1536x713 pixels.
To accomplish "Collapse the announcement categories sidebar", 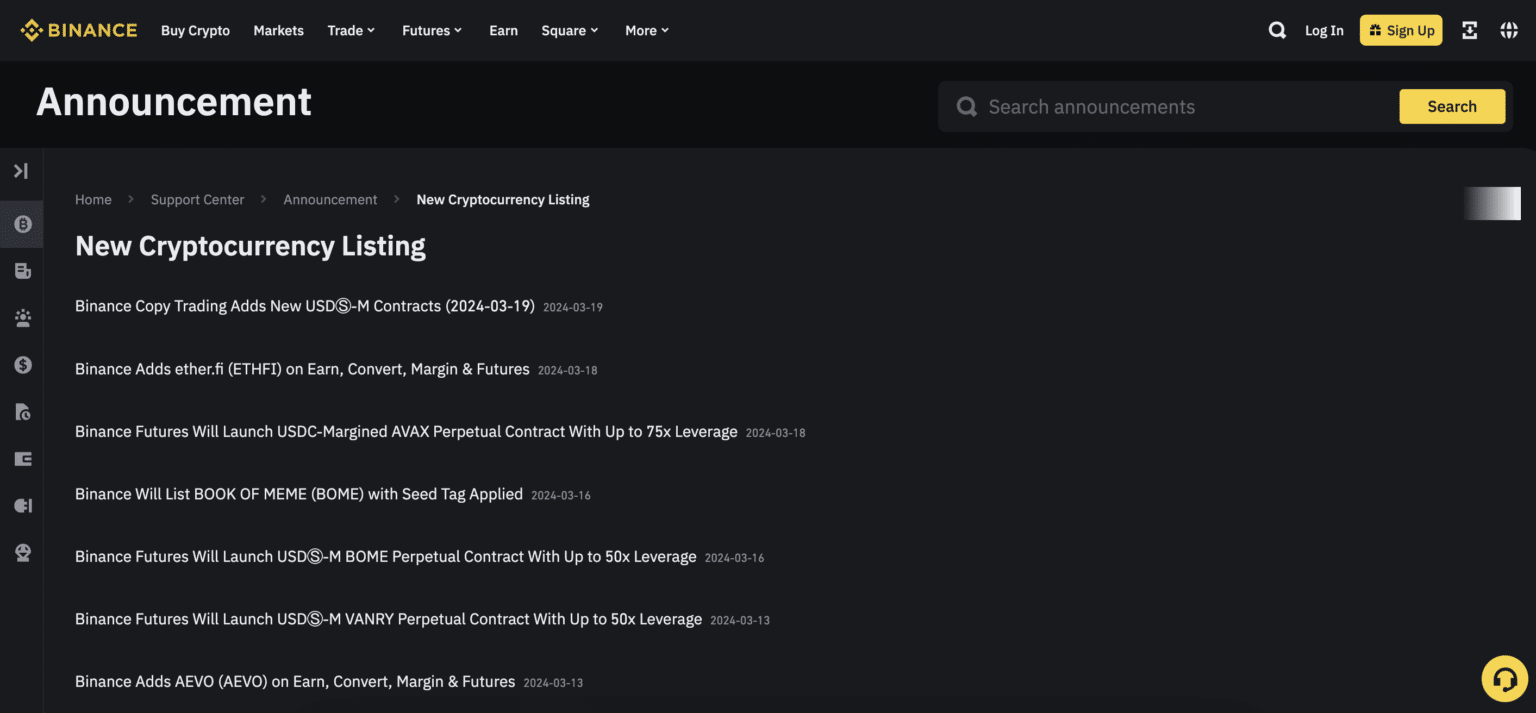I will click(22, 171).
